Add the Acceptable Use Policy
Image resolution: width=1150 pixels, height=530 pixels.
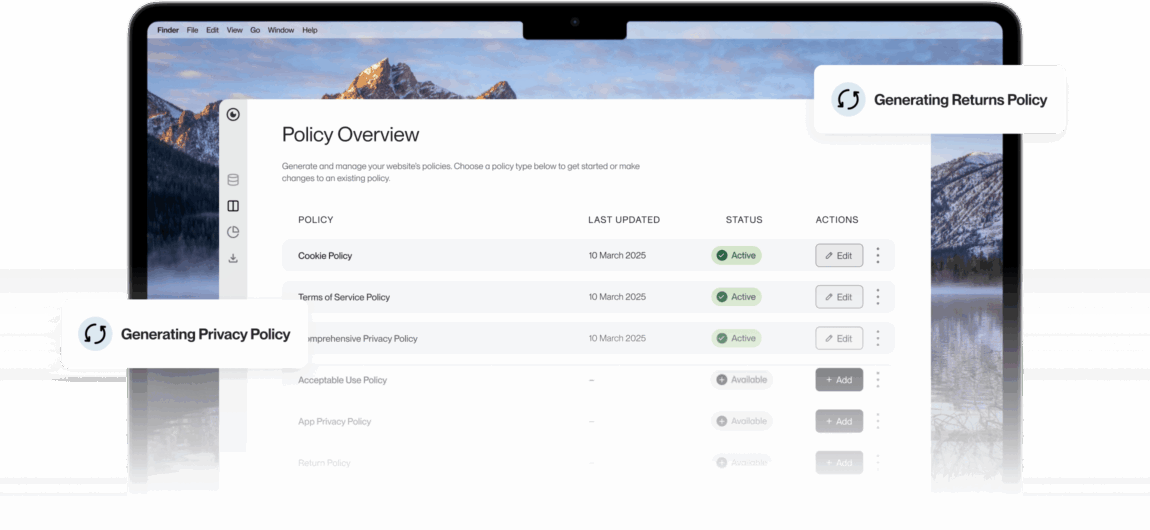839,380
